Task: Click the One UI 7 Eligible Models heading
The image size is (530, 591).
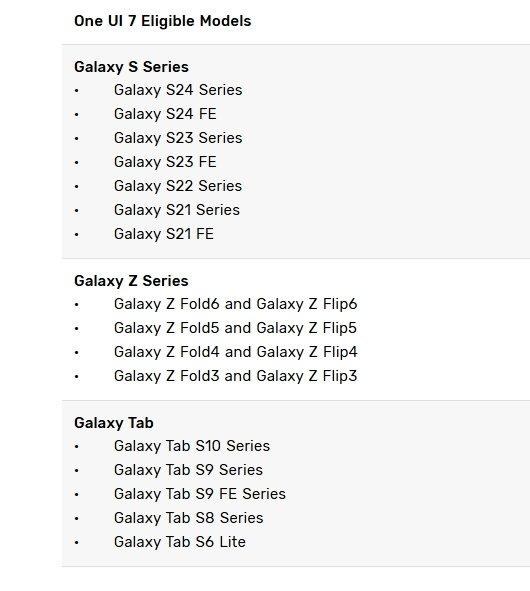Action: click(162, 21)
